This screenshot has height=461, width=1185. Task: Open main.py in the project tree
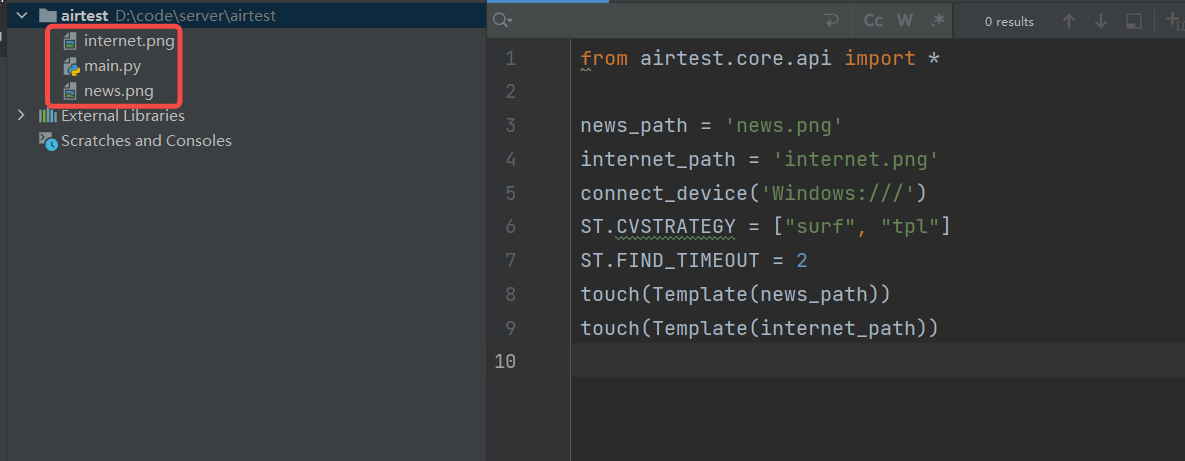[113, 67]
